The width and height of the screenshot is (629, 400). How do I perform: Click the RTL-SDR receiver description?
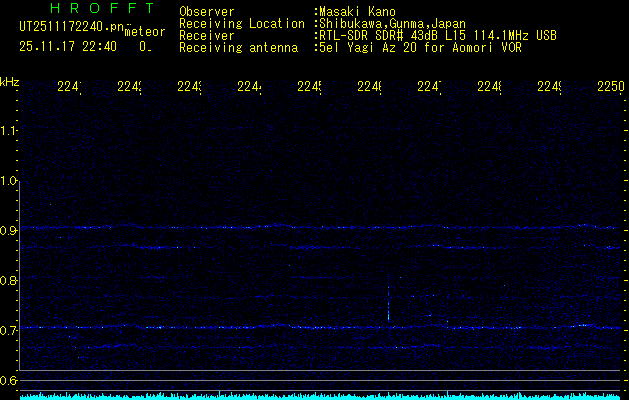click(x=438, y=35)
